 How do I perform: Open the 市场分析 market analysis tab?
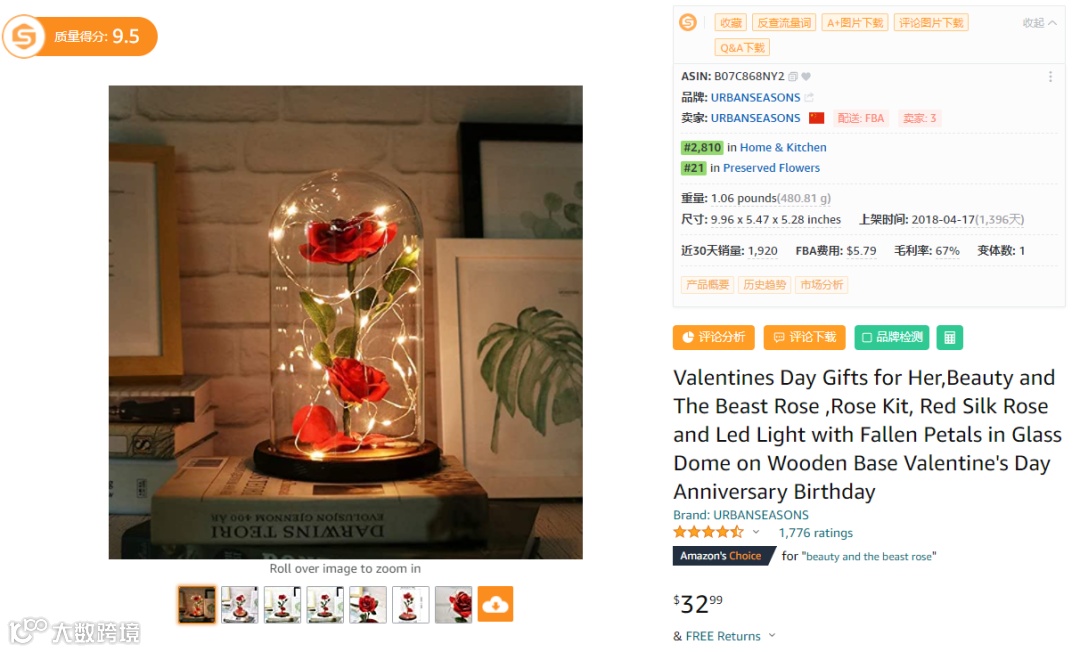click(822, 285)
